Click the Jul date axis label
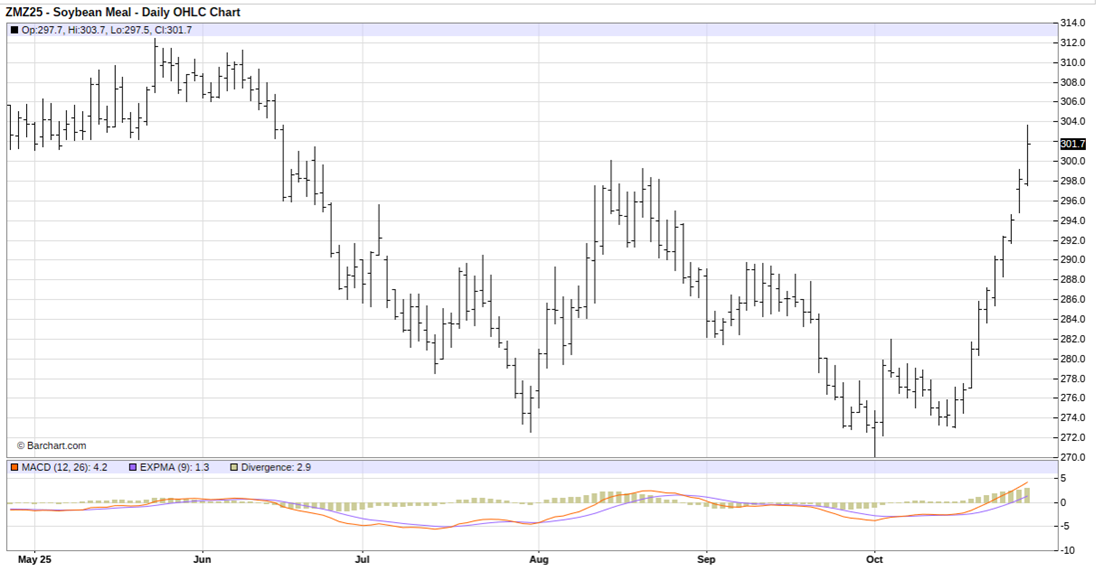Screen dimensions: 1103x571 [x=362, y=560]
